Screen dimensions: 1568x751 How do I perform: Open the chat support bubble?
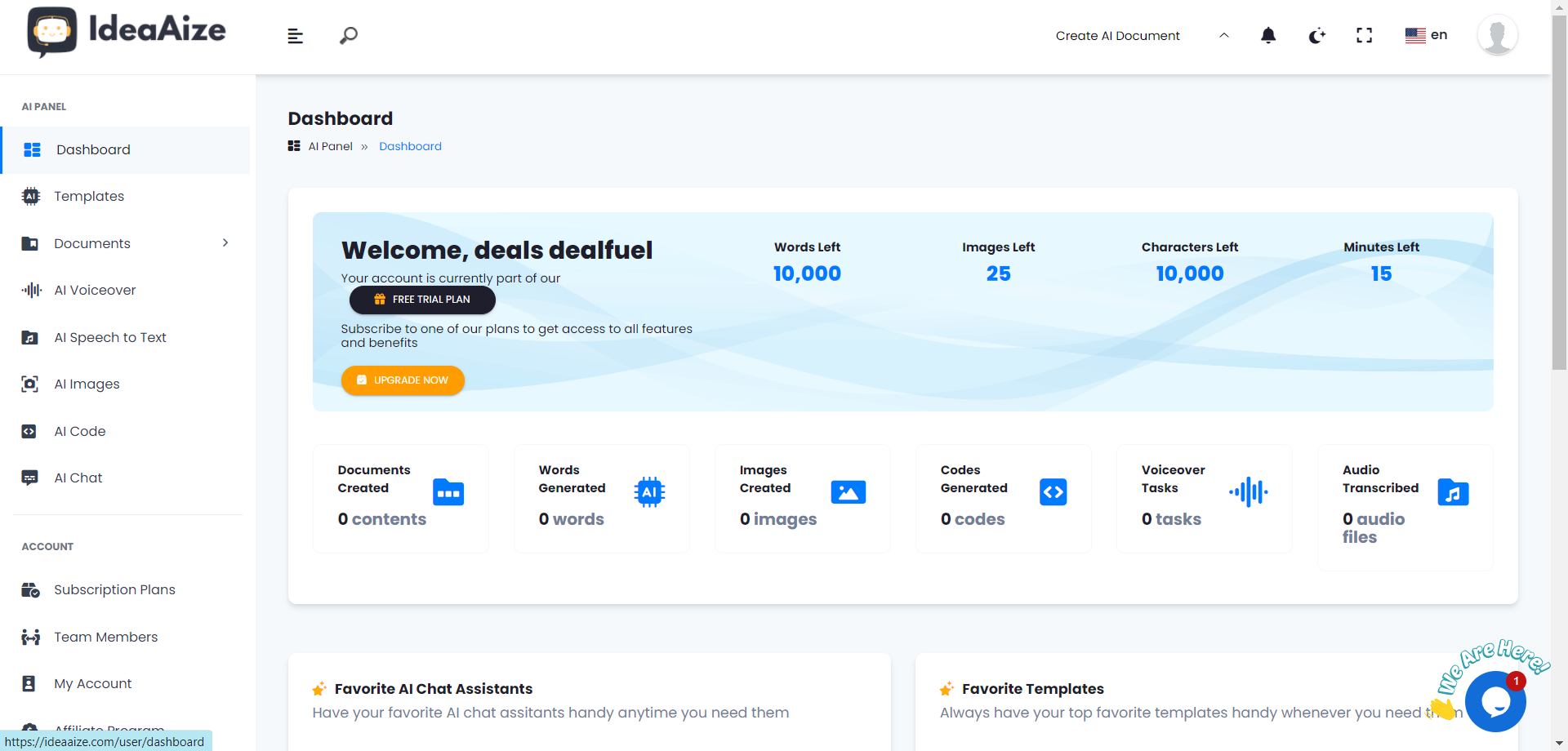pyautogui.click(x=1494, y=700)
